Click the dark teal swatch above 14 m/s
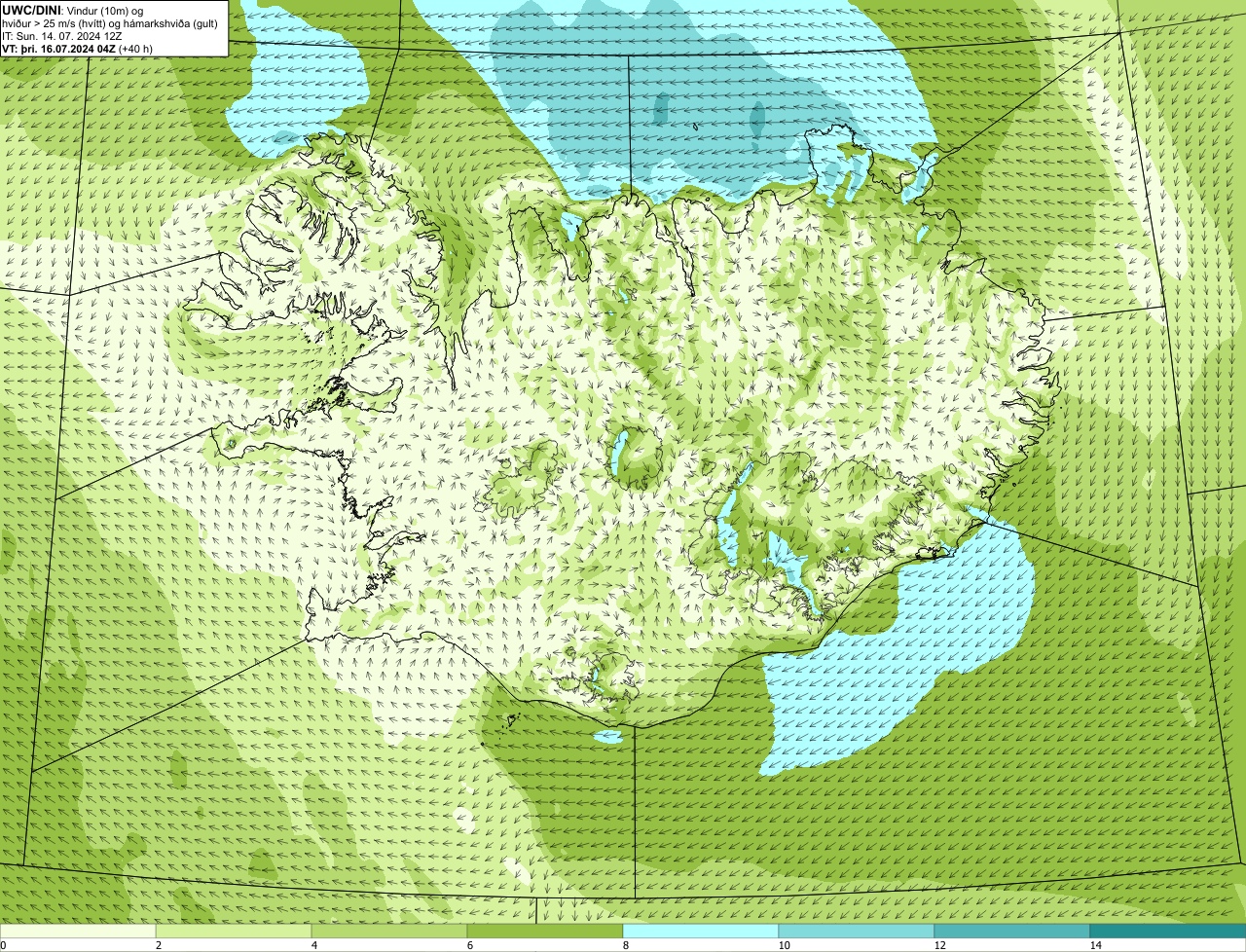Screen dimensions: 1246x952 (x=1168, y=932)
